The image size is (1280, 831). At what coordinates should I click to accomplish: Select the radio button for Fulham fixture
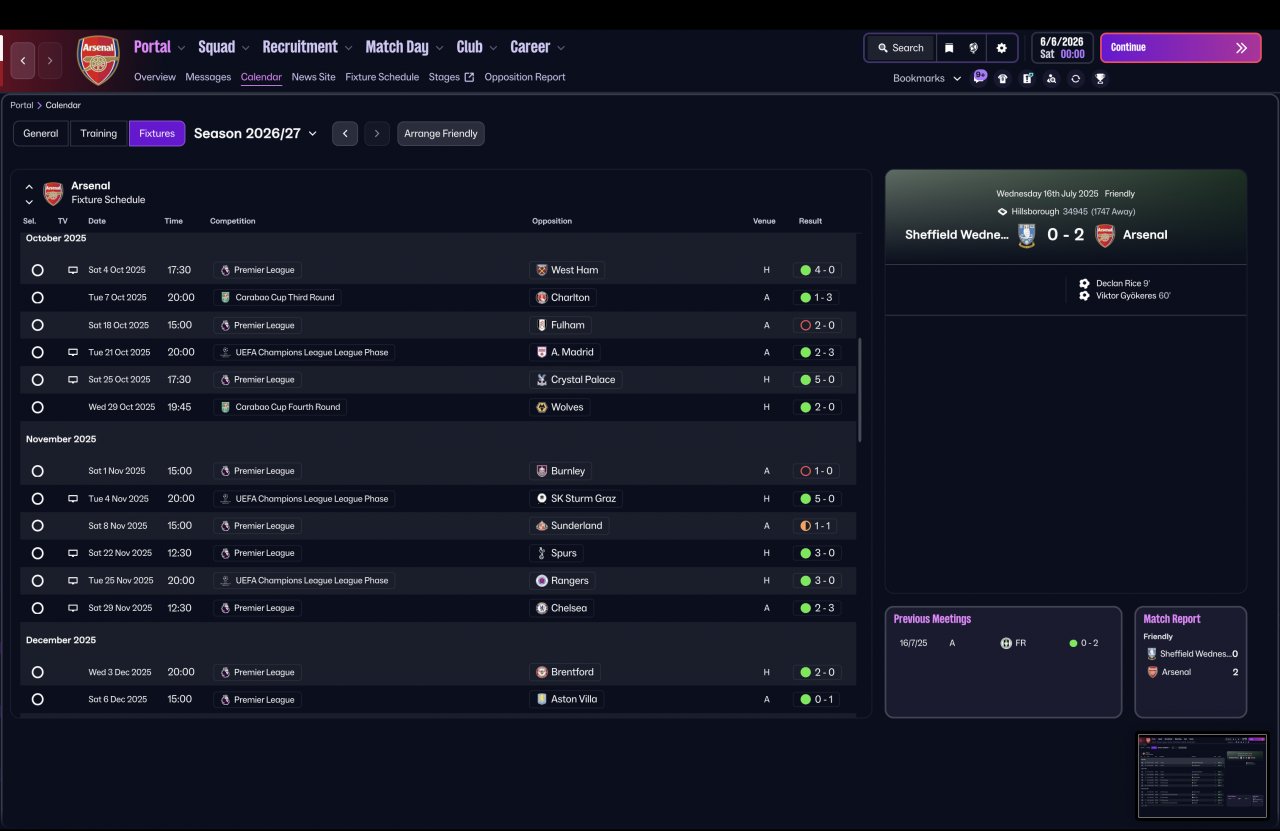coord(37,325)
